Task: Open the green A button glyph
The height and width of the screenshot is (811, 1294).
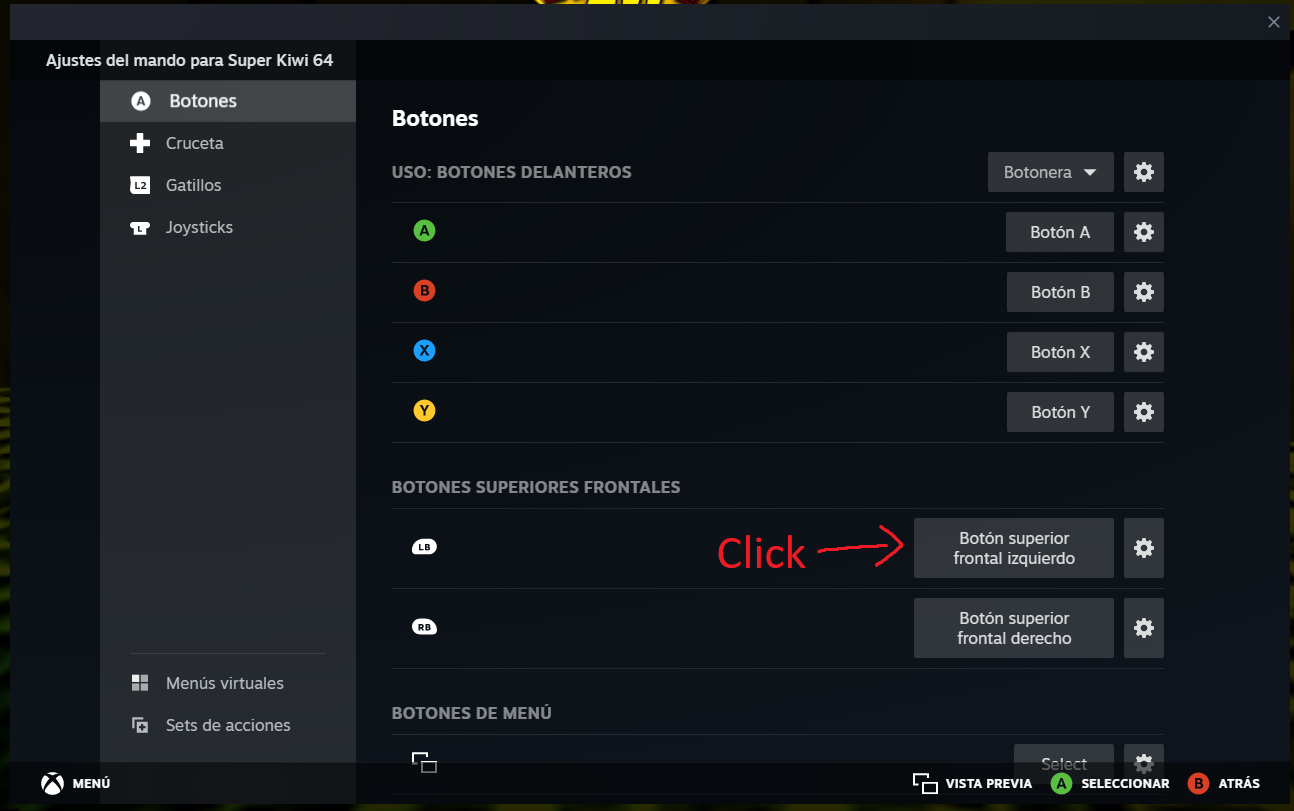Action: pyautogui.click(x=424, y=230)
